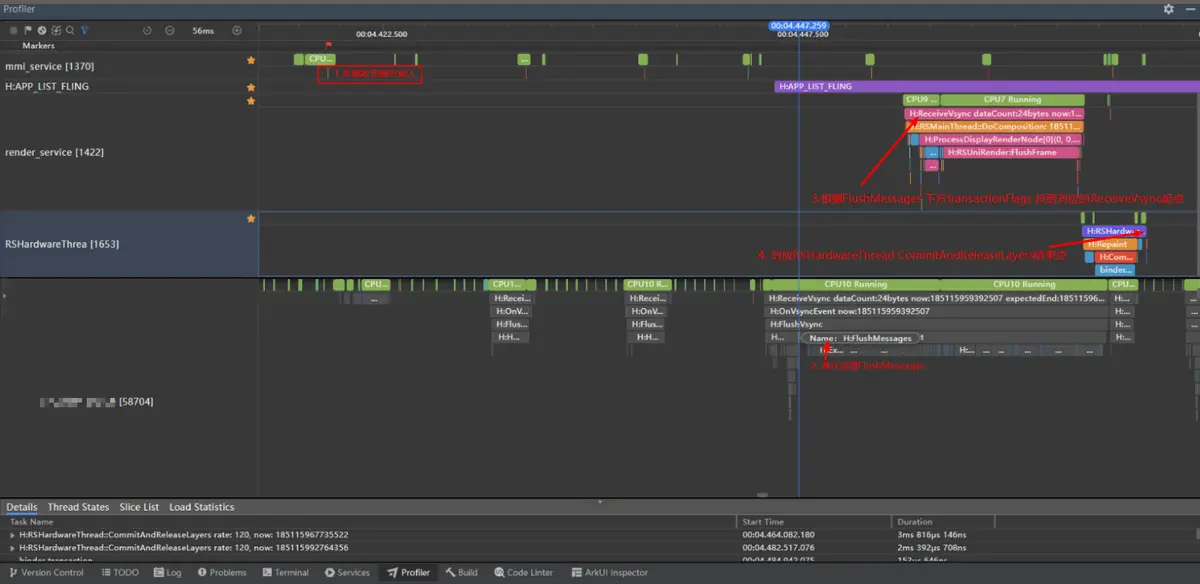The height and width of the screenshot is (584, 1200).
Task: Open the Terminal tool window
Action: [x=285, y=573]
